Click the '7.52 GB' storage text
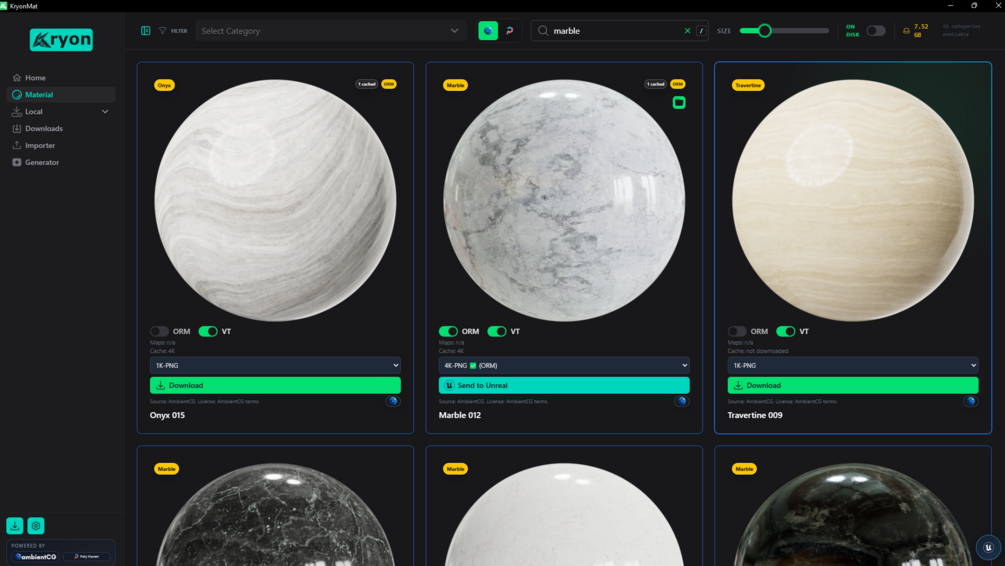Viewport: 1005px width, 566px height. [921, 31]
